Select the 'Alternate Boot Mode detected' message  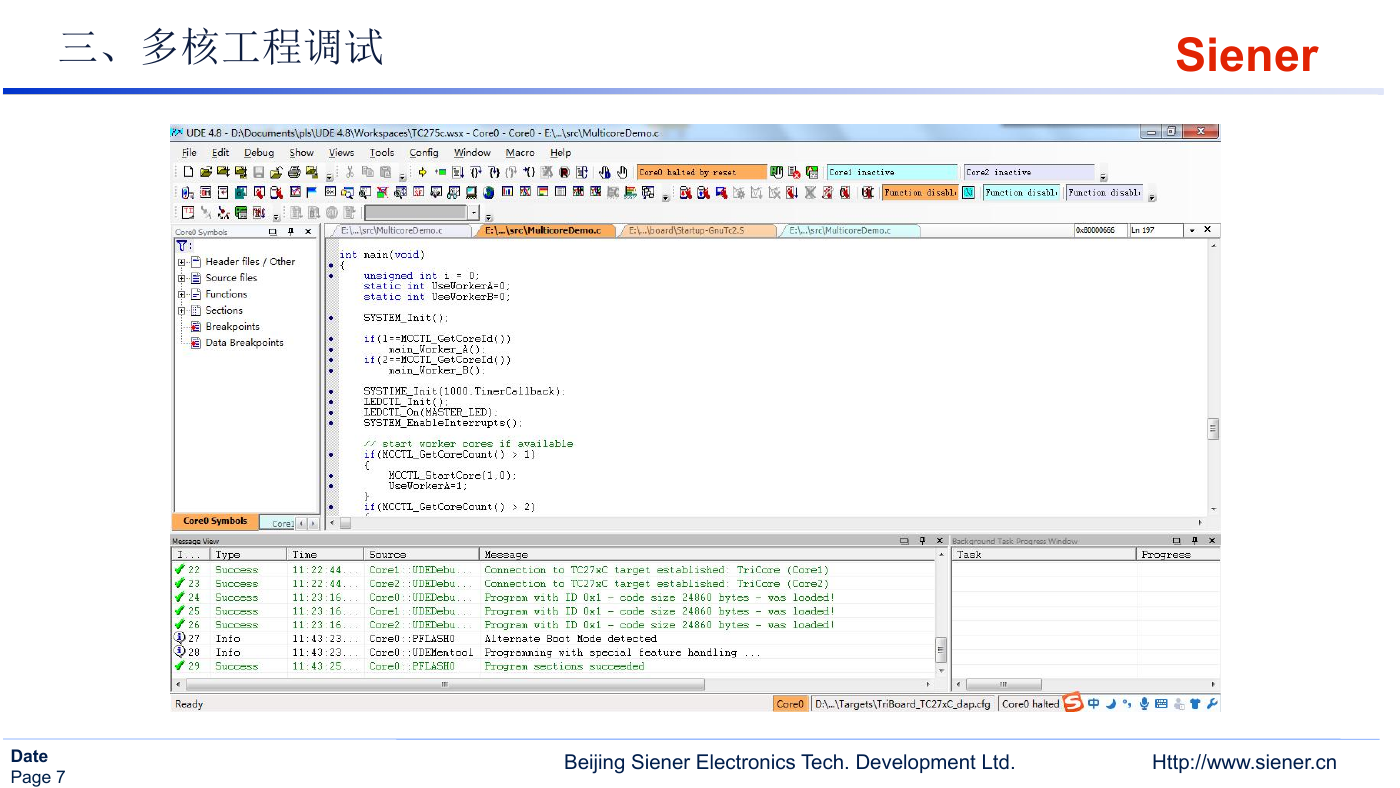pyautogui.click(x=571, y=638)
